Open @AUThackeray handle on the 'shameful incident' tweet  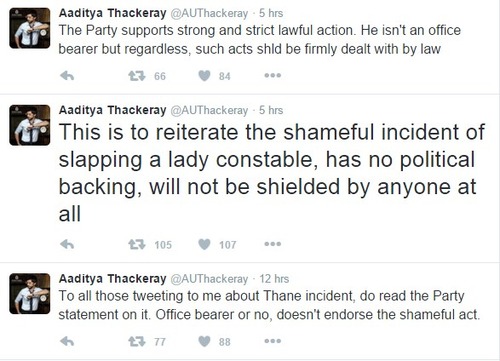click(x=209, y=110)
